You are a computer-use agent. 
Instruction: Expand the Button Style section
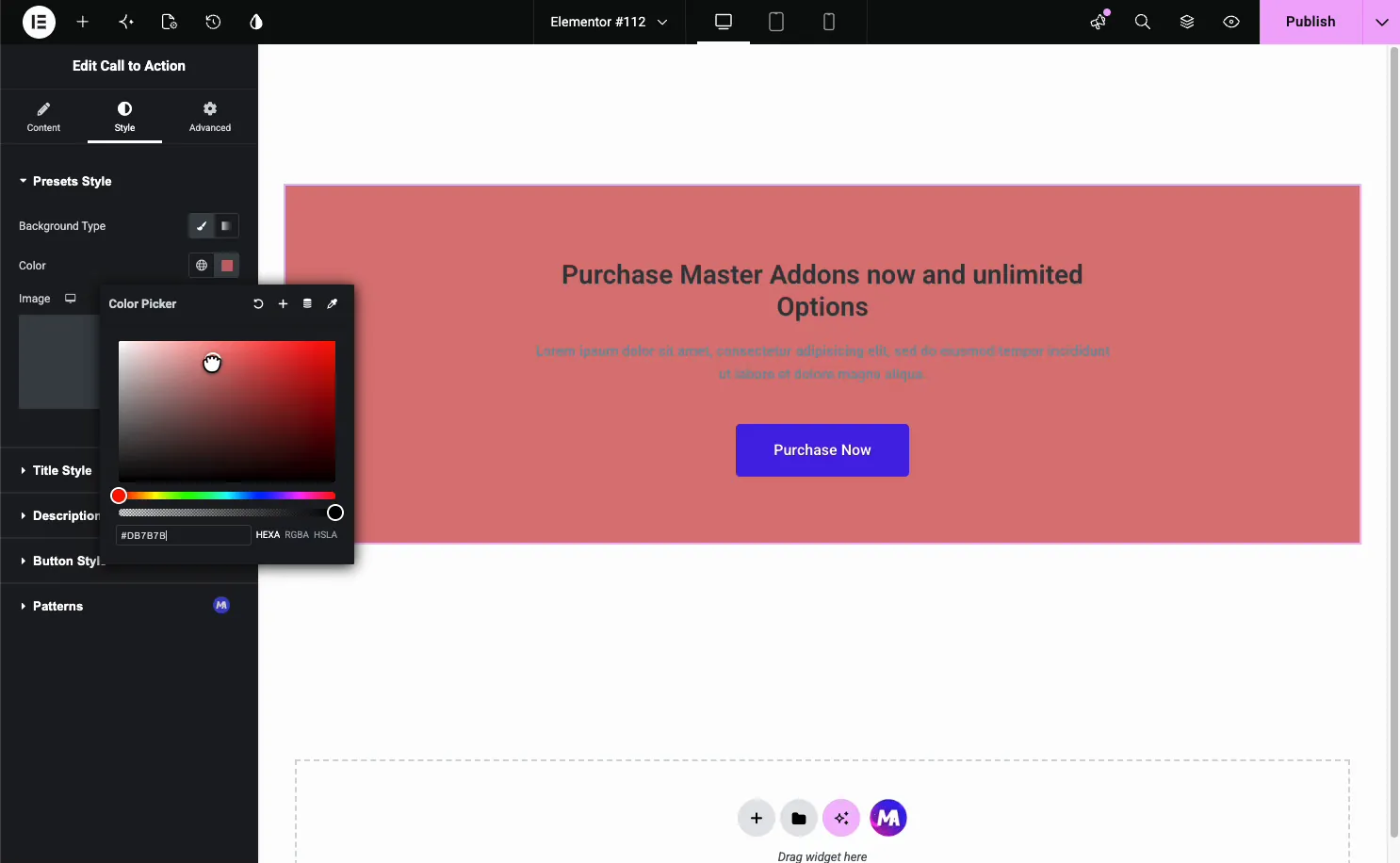59,561
